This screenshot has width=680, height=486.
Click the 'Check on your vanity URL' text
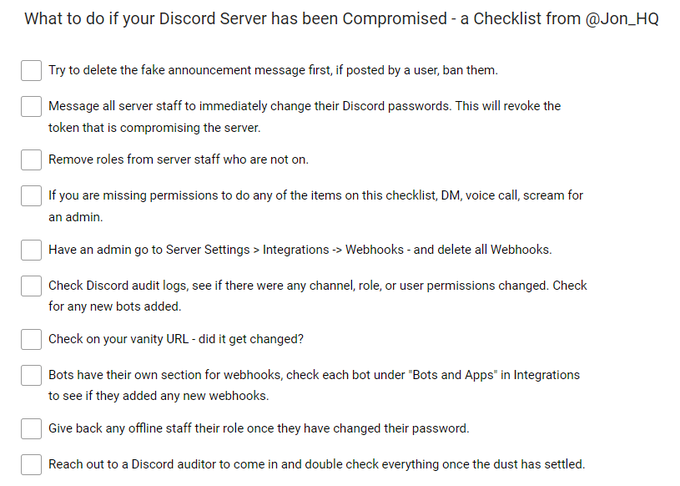[x=118, y=339]
